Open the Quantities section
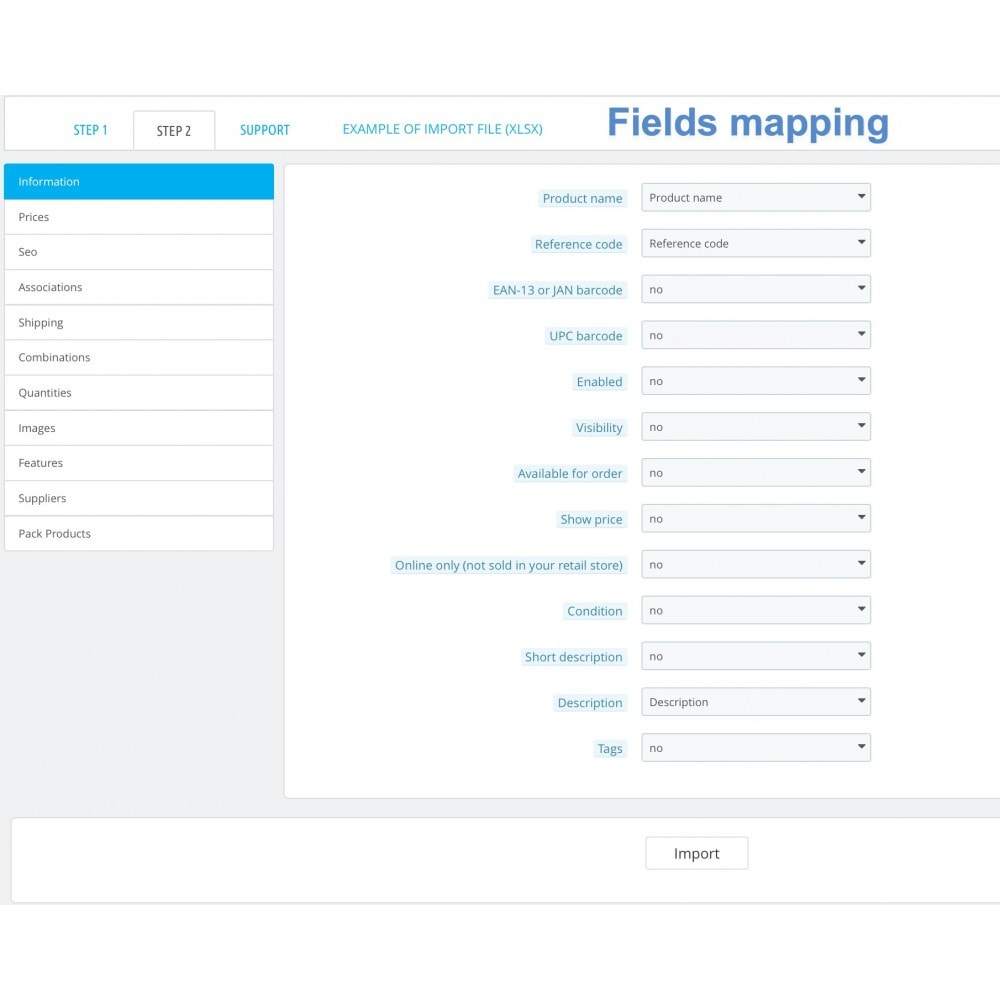The image size is (1000, 1000). coord(139,393)
